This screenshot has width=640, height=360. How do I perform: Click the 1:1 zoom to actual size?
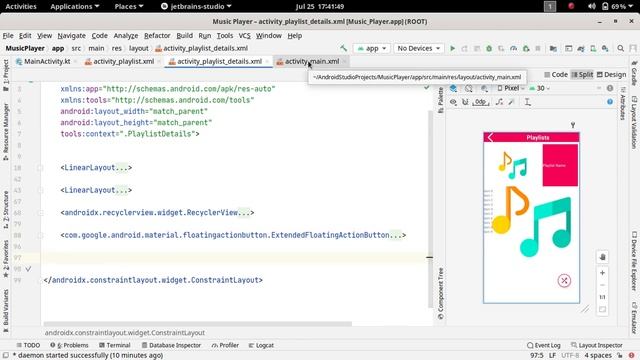[602, 297]
